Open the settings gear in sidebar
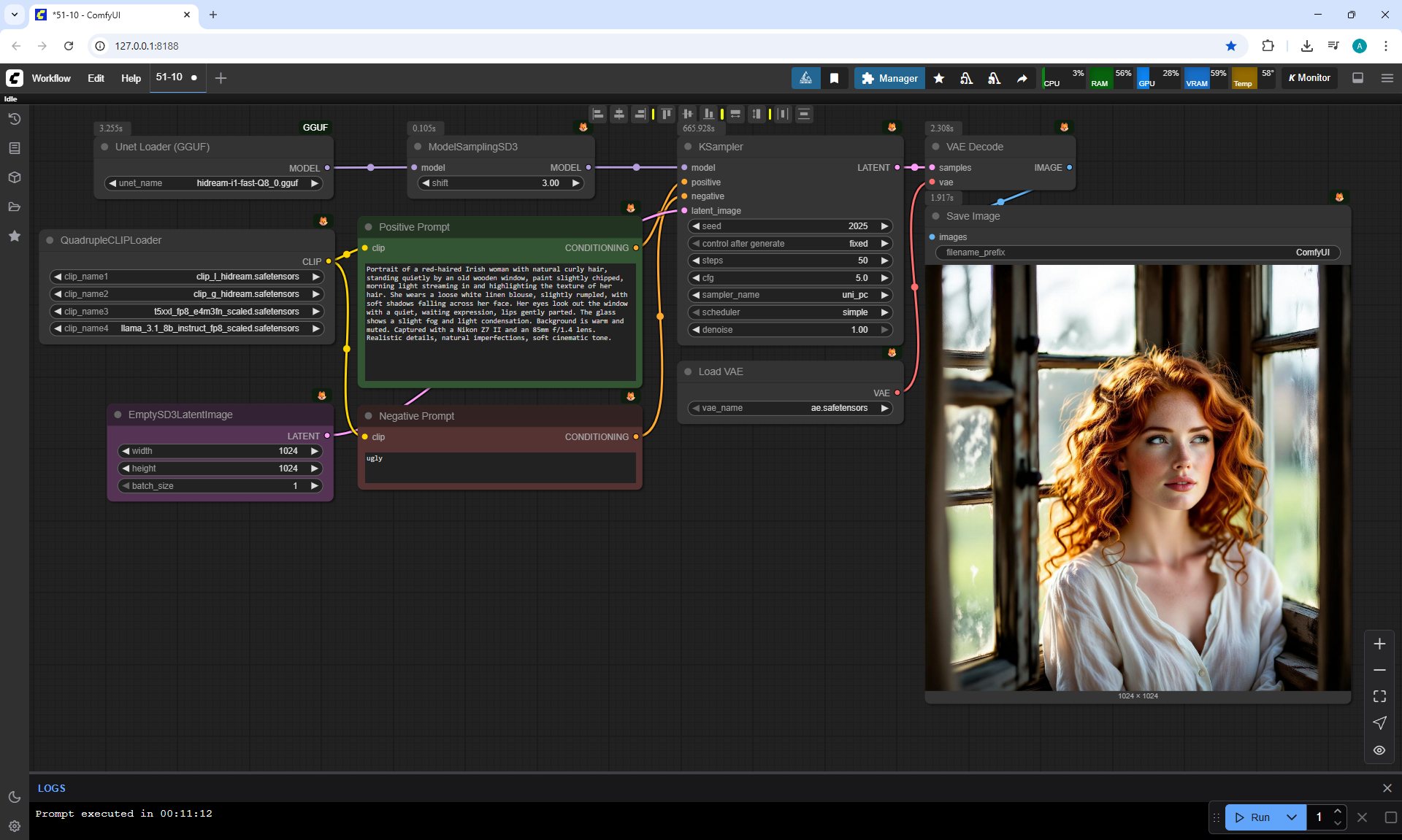Screen dimensions: 1402x840 click(14, 826)
